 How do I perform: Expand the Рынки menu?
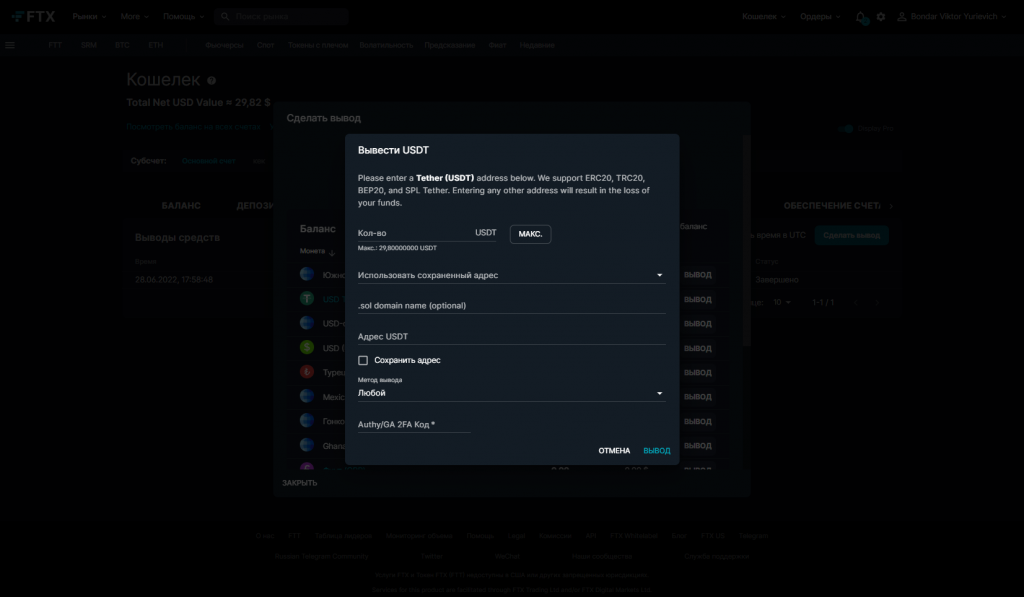coord(89,16)
